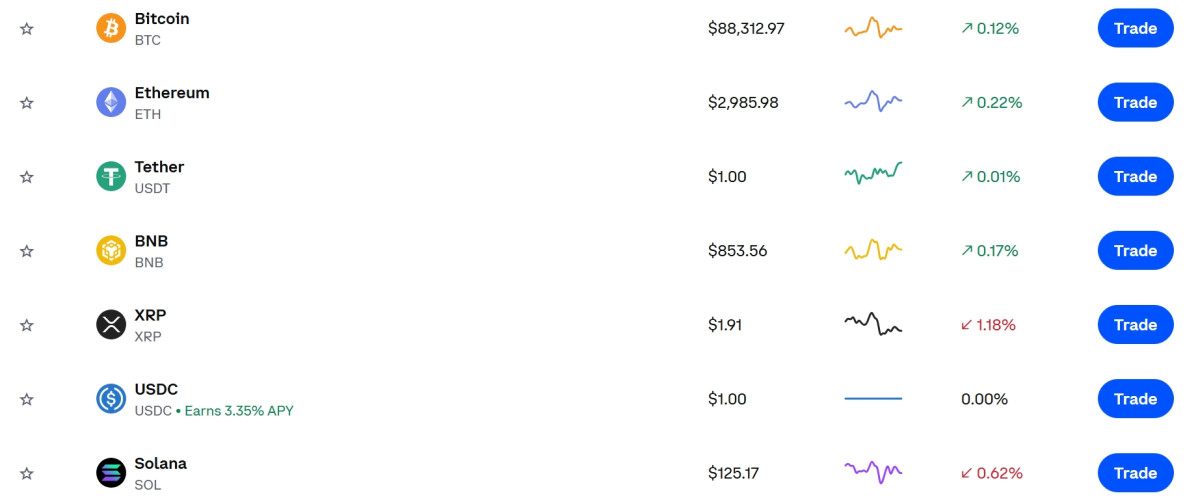1198x502 pixels.
Task: Click the Tether green logo icon
Action: 111,176
